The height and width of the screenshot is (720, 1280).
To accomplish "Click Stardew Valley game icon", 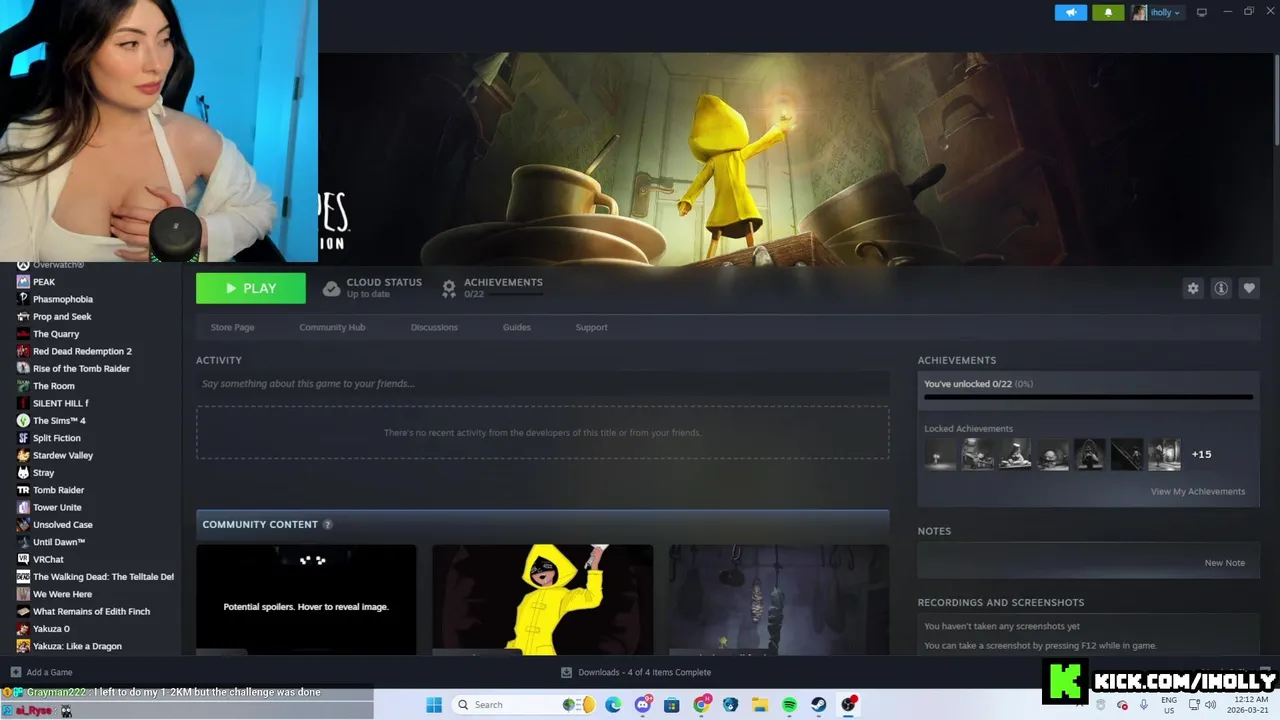I will 23,455.
